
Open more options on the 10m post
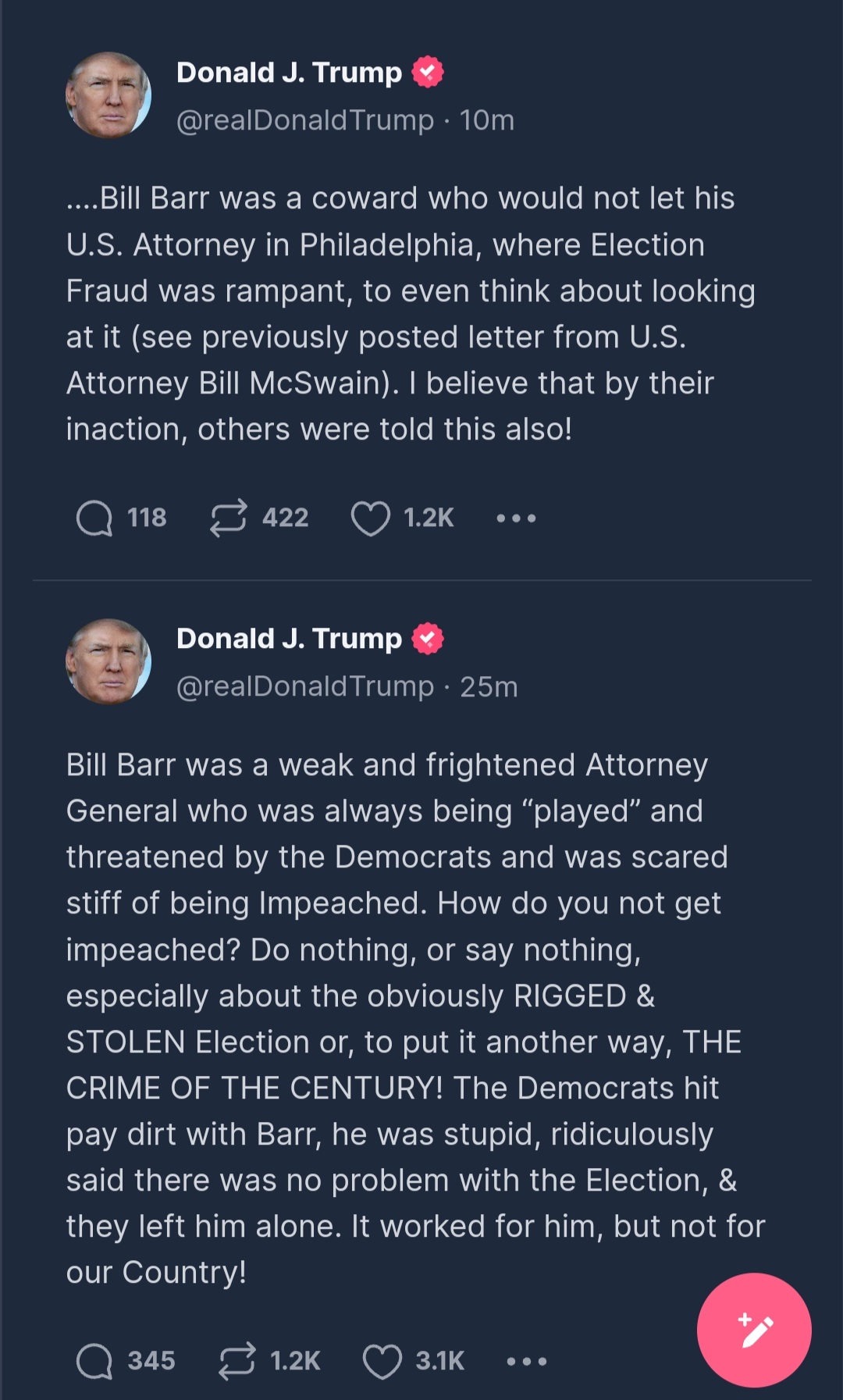(516, 518)
